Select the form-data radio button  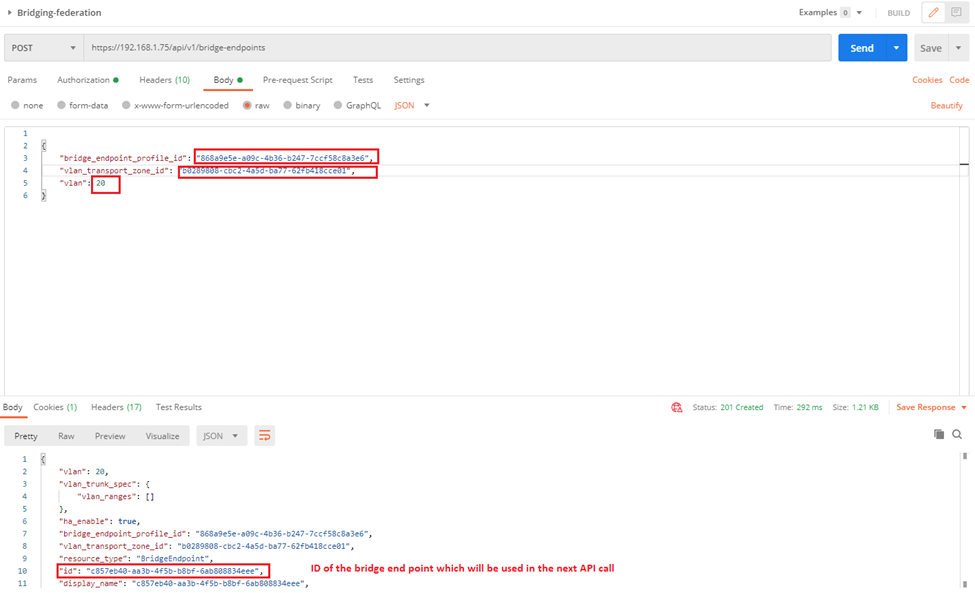(x=62, y=105)
